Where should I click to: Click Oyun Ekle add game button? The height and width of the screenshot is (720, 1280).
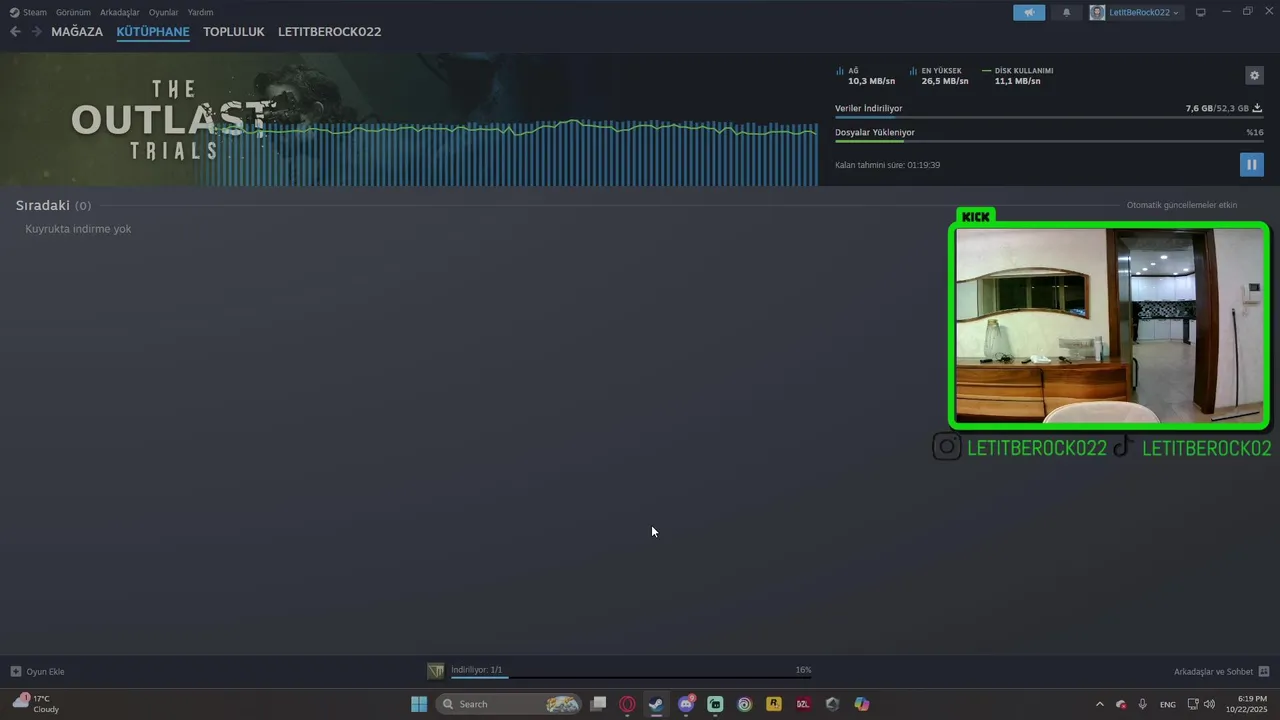pyautogui.click(x=37, y=672)
